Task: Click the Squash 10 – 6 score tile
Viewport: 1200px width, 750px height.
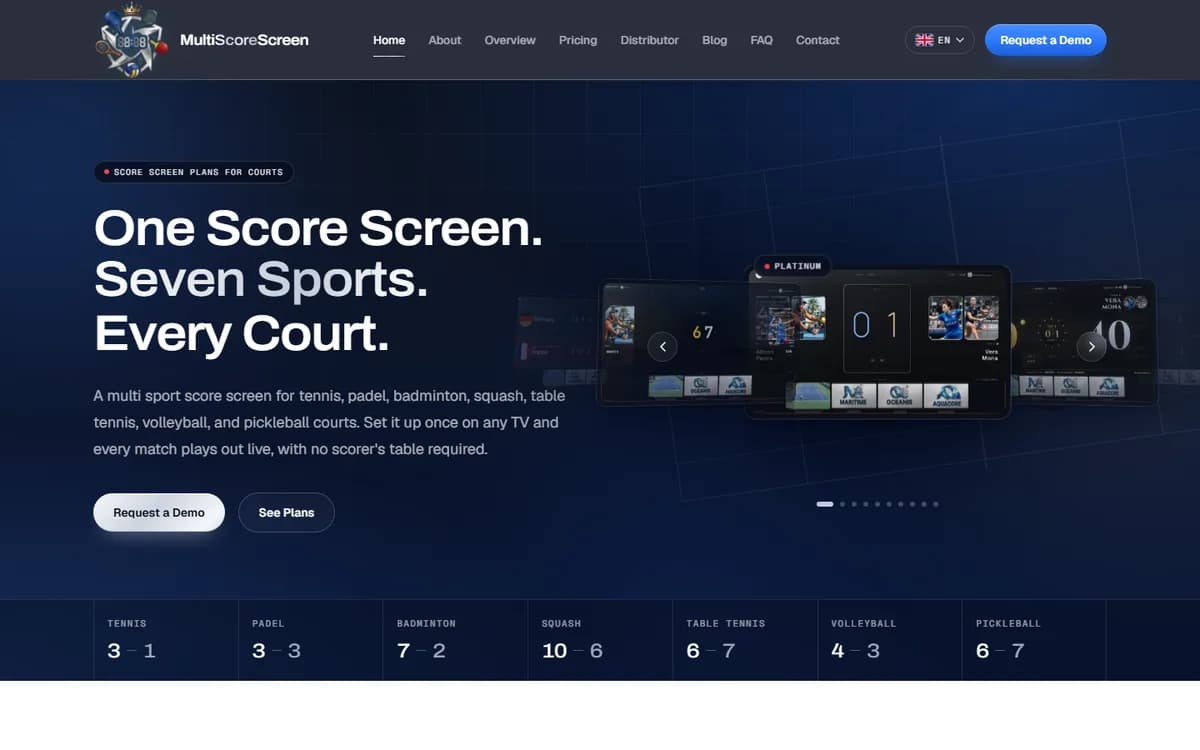Action: (600, 640)
